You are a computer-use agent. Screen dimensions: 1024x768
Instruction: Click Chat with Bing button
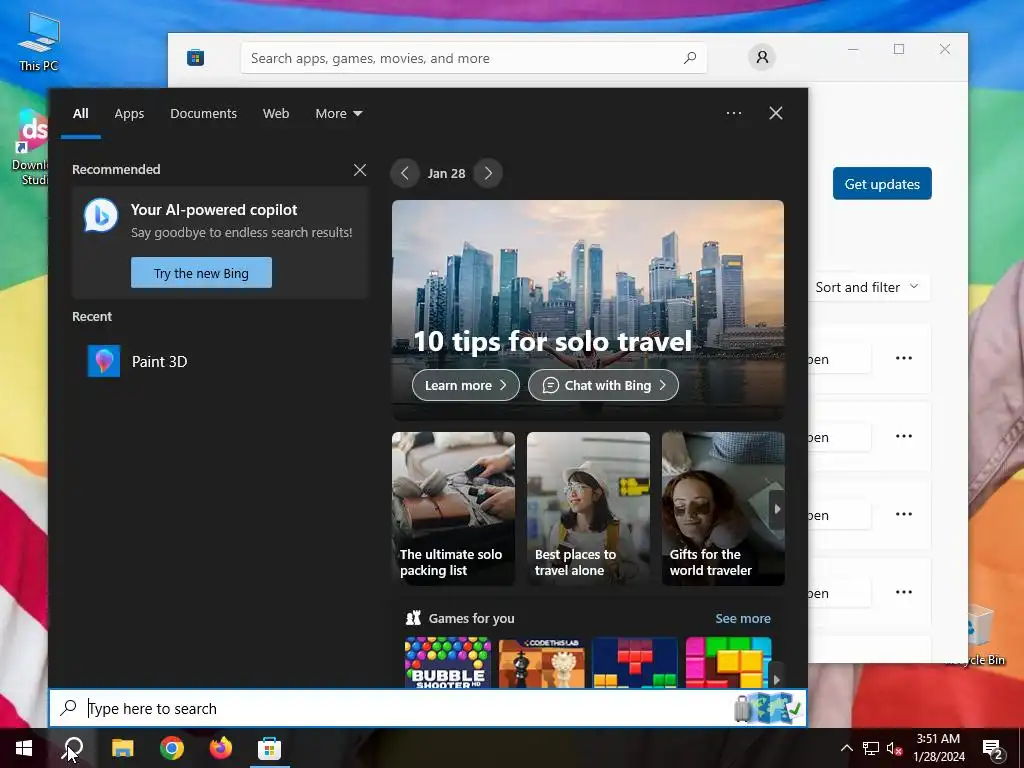(x=603, y=385)
